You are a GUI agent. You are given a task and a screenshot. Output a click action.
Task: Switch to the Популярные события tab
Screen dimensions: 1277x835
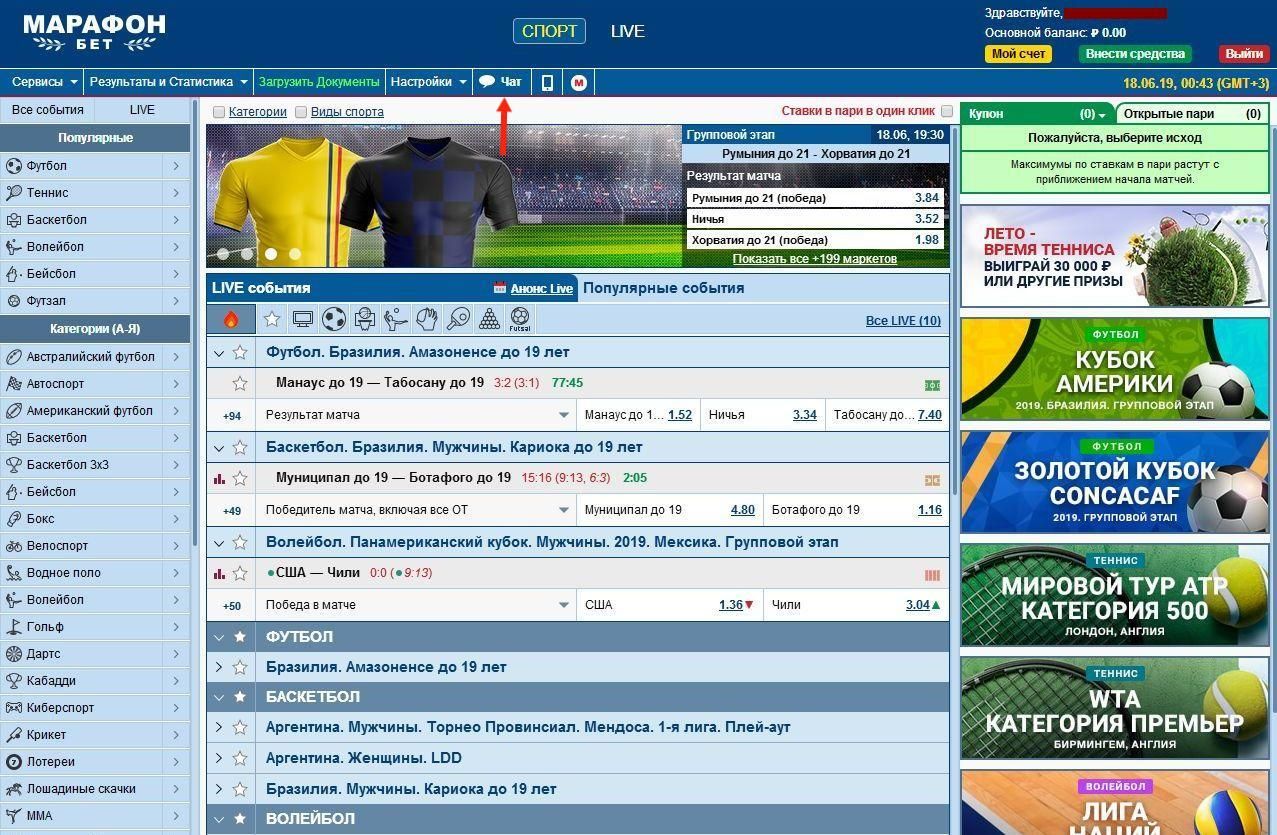[x=663, y=288]
